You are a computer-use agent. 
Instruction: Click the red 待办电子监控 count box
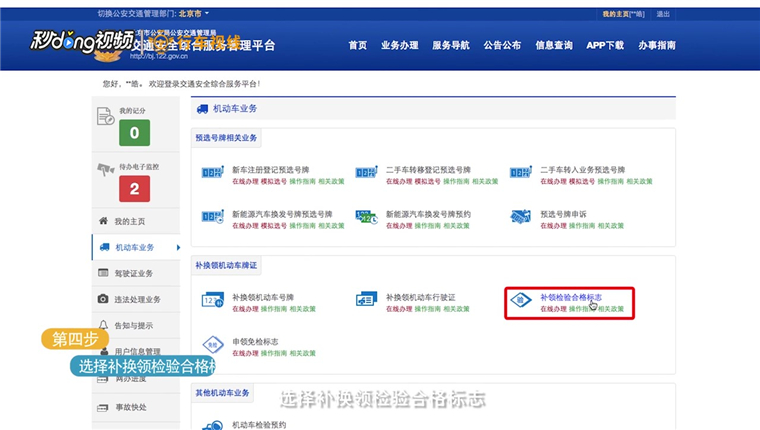point(135,189)
